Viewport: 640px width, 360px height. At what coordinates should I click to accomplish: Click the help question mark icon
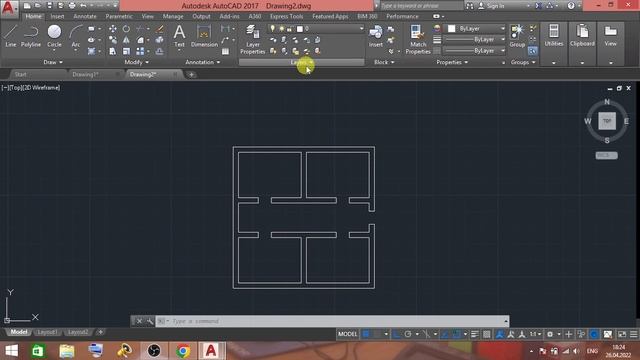click(x=571, y=6)
